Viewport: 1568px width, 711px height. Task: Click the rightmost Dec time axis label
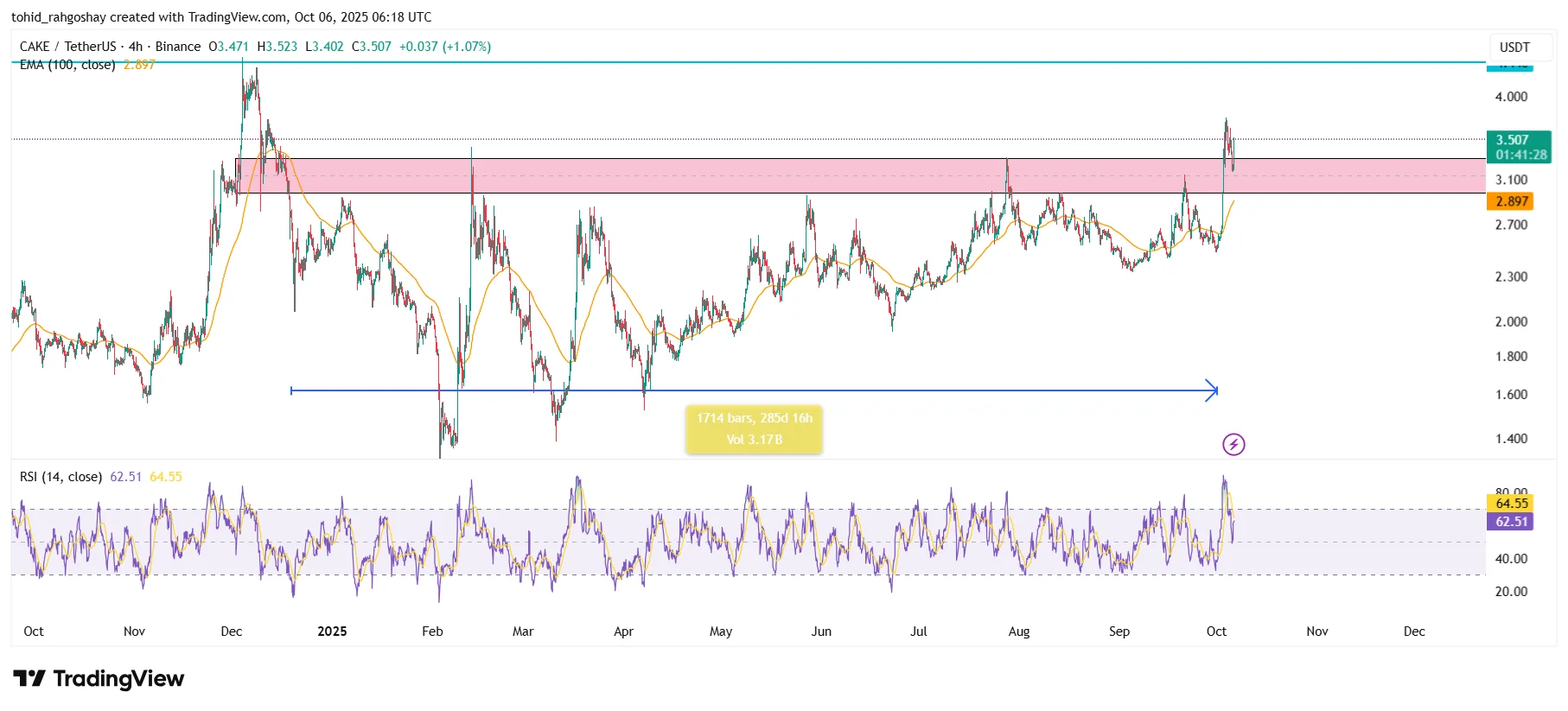[x=1414, y=632]
